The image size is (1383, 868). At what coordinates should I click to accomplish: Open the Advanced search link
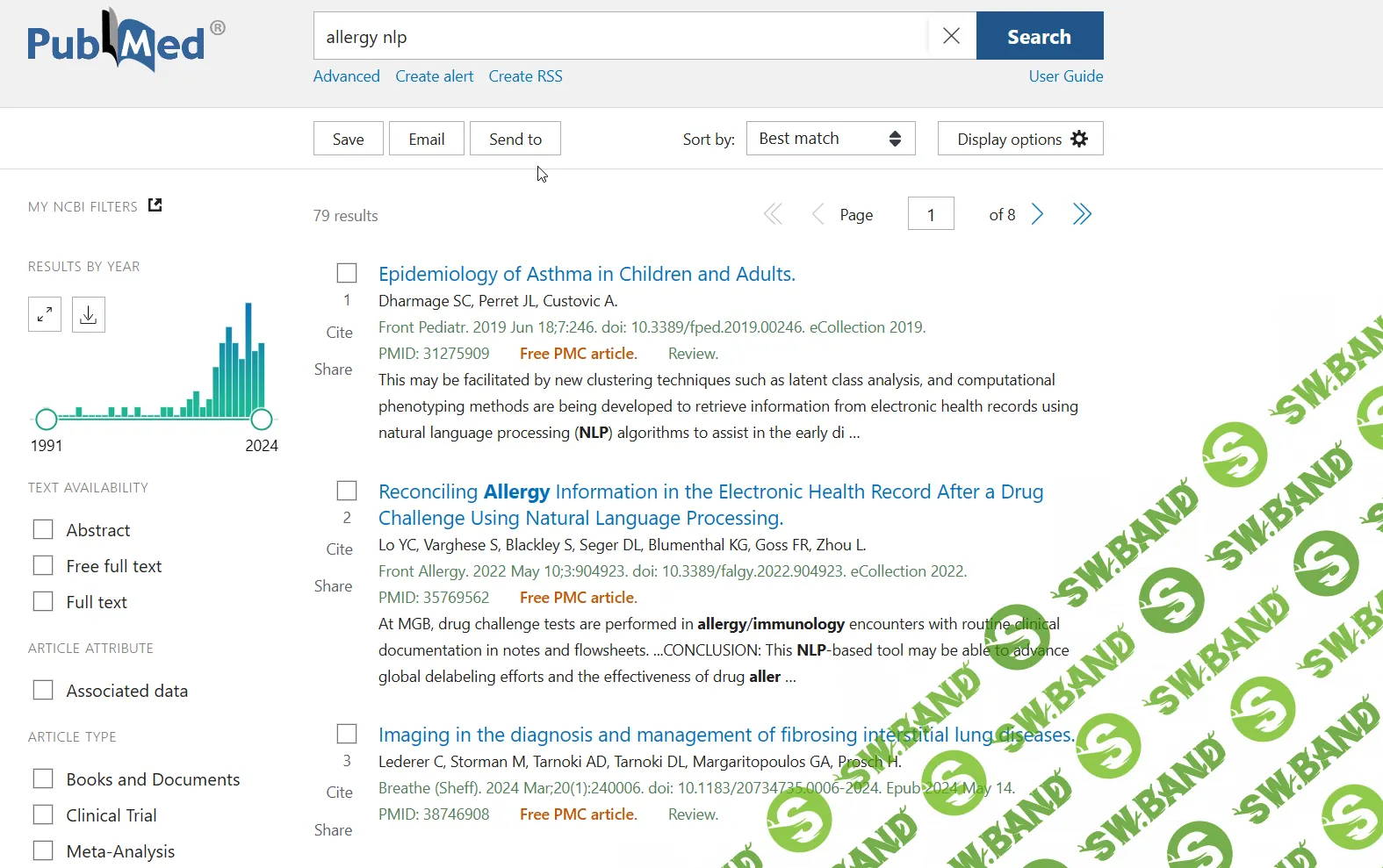point(347,76)
